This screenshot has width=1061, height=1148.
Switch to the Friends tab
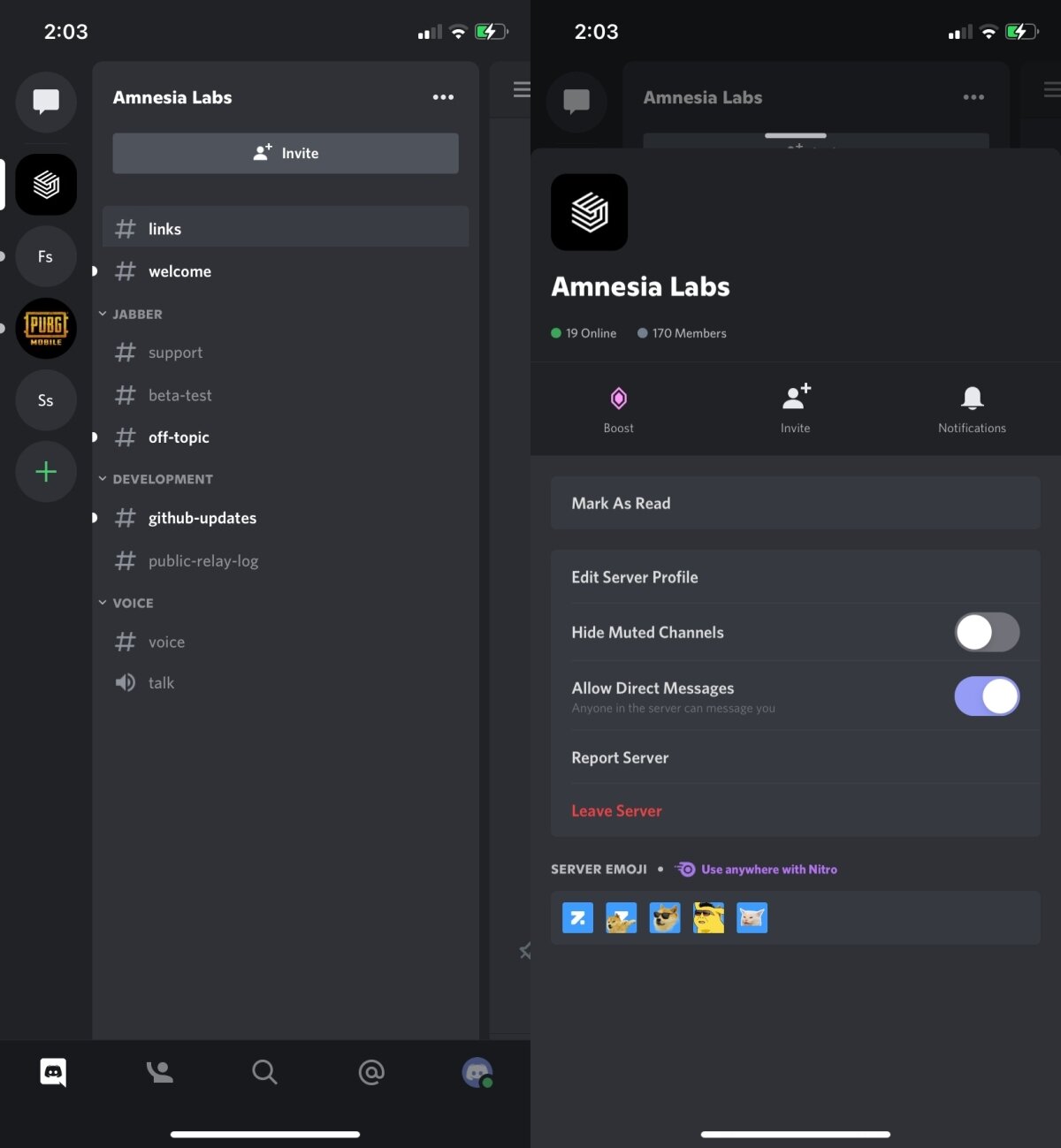pos(159,1072)
